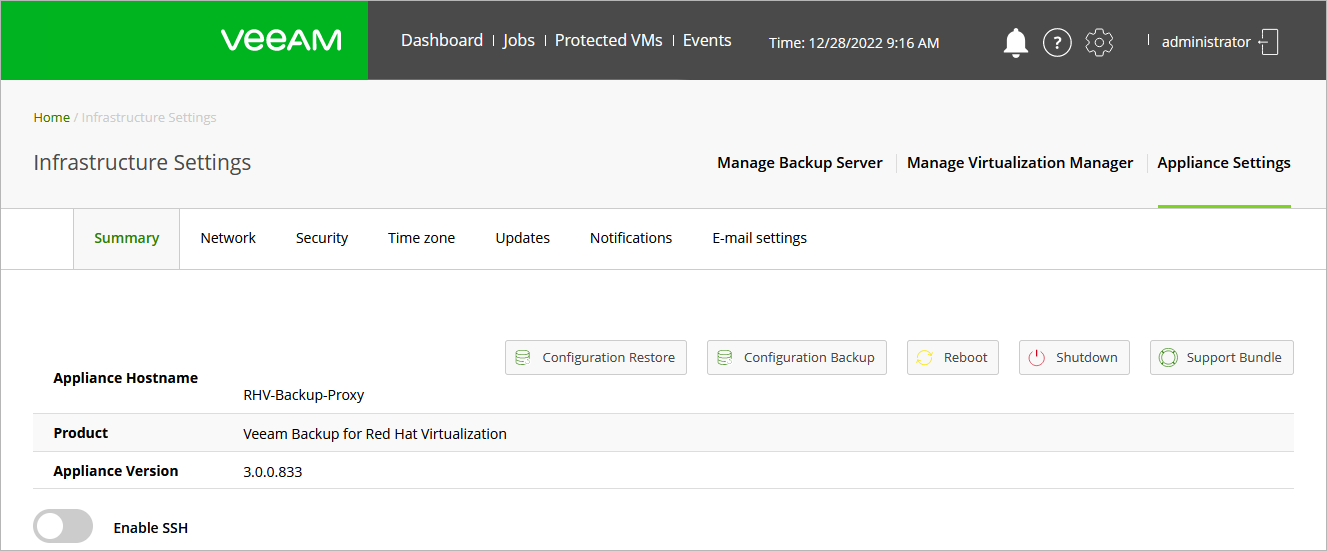
Task: Open the E-mail settings tab
Action: coord(759,238)
